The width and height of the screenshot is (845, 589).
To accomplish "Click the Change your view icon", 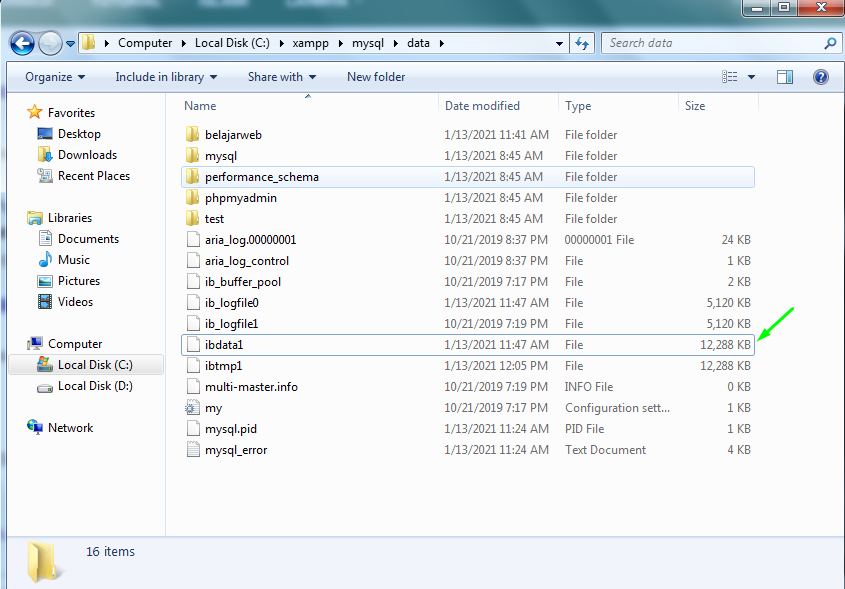I will tap(730, 77).
